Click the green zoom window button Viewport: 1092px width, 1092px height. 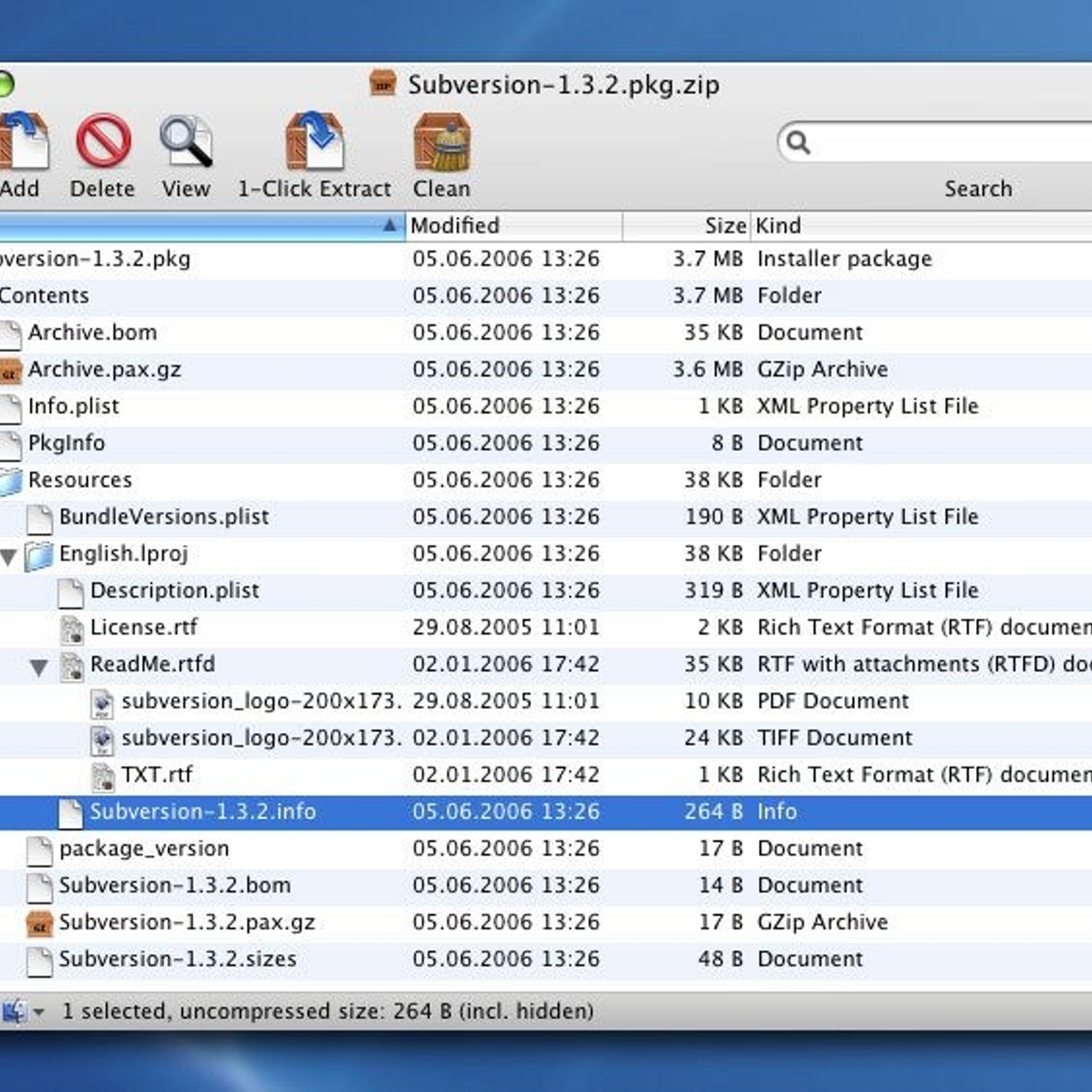[x=5, y=85]
